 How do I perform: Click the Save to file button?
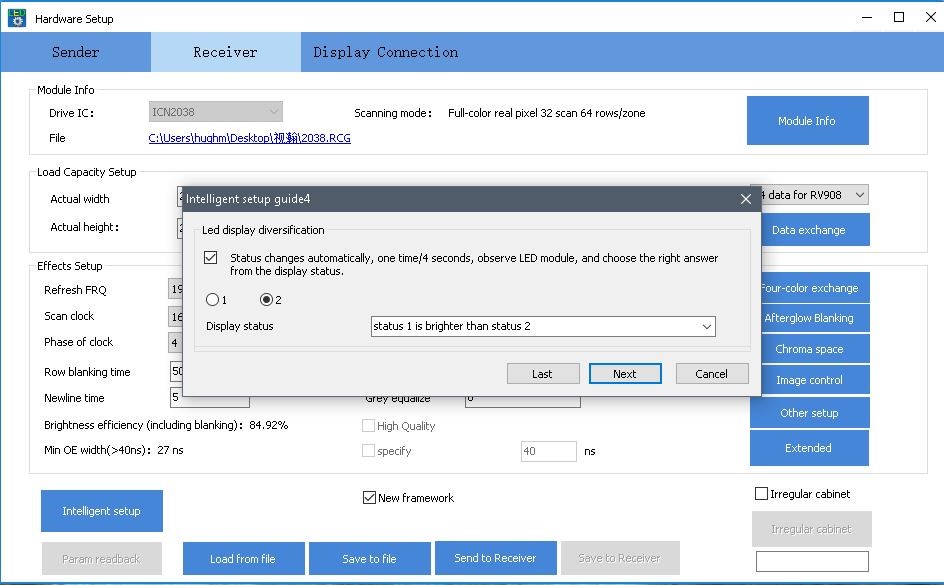369,558
